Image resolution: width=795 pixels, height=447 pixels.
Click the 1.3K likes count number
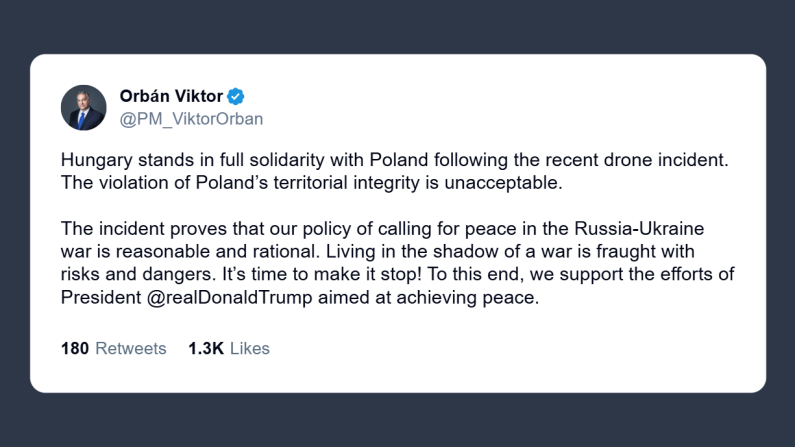point(206,349)
